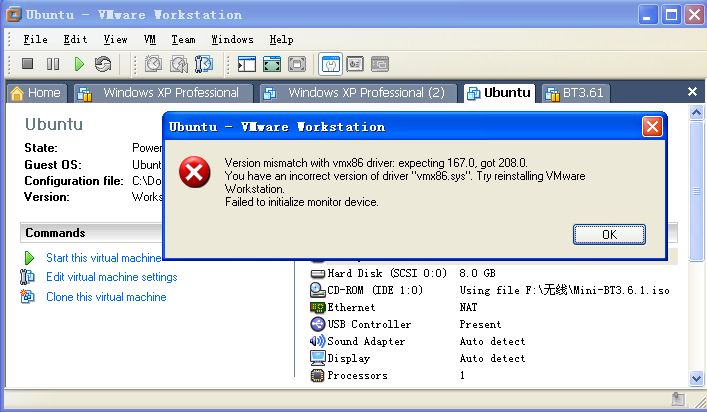
Task: Click the Sound Adapter speaker icon
Action: (317, 341)
